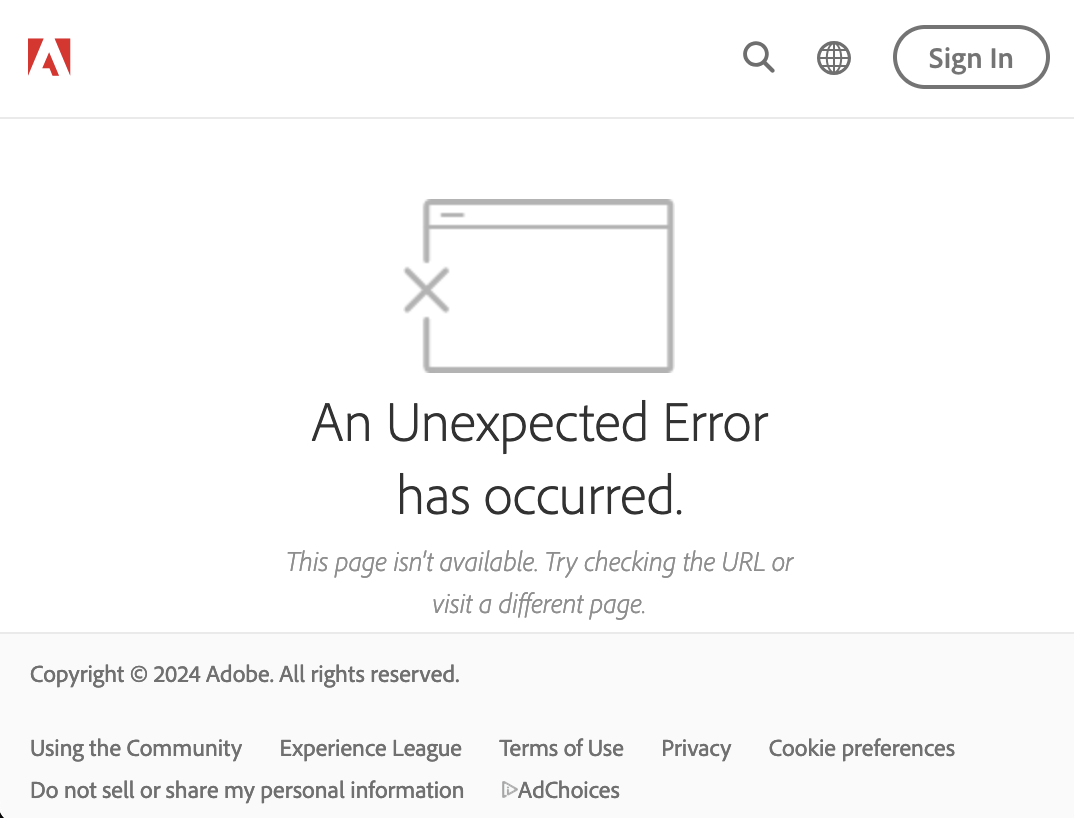Image resolution: width=1074 pixels, height=818 pixels.
Task: Go to the Experience League link
Action: pyautogui.click(x=371, y=748)
